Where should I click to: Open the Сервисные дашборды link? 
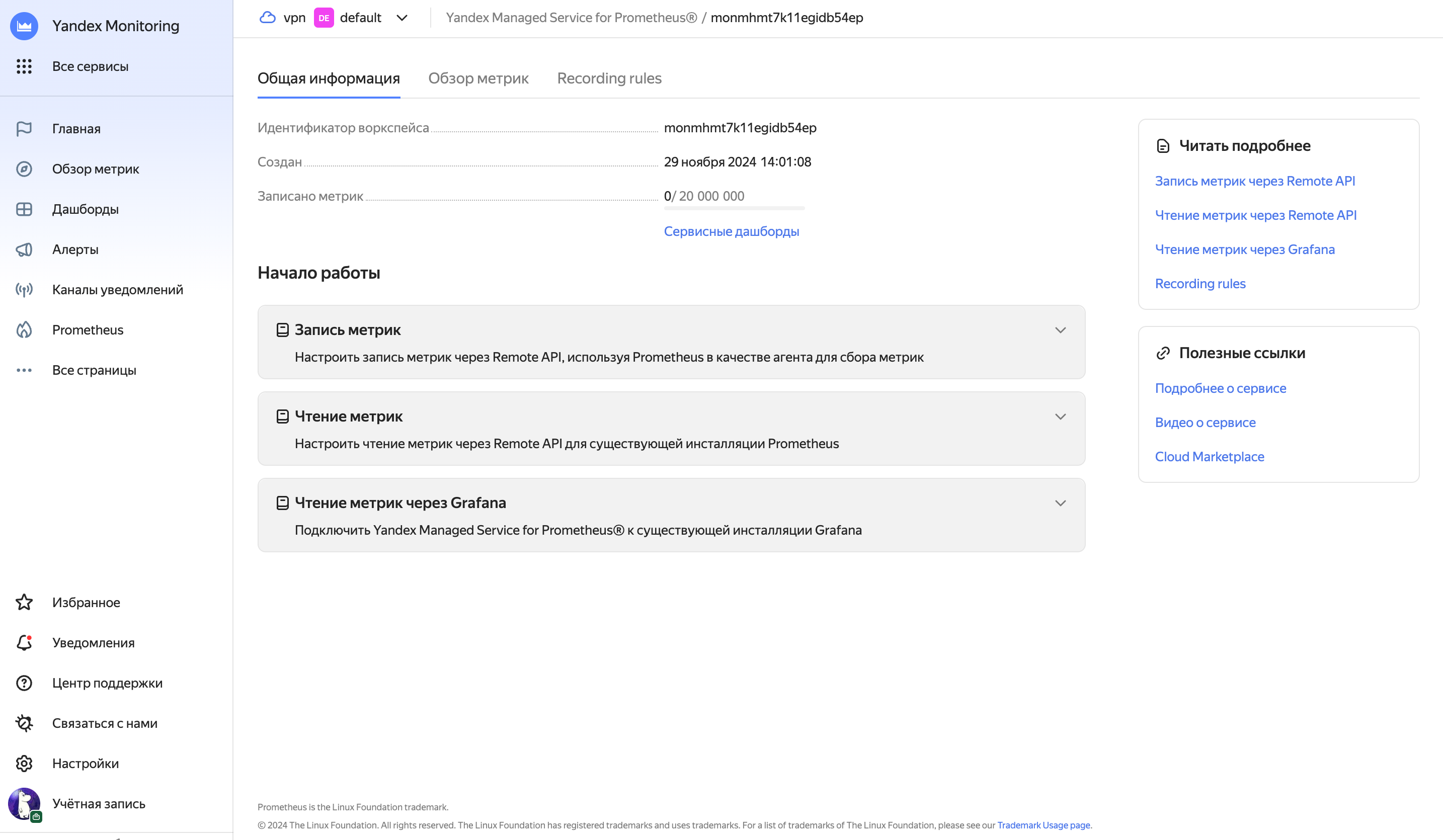coord(731,231)
